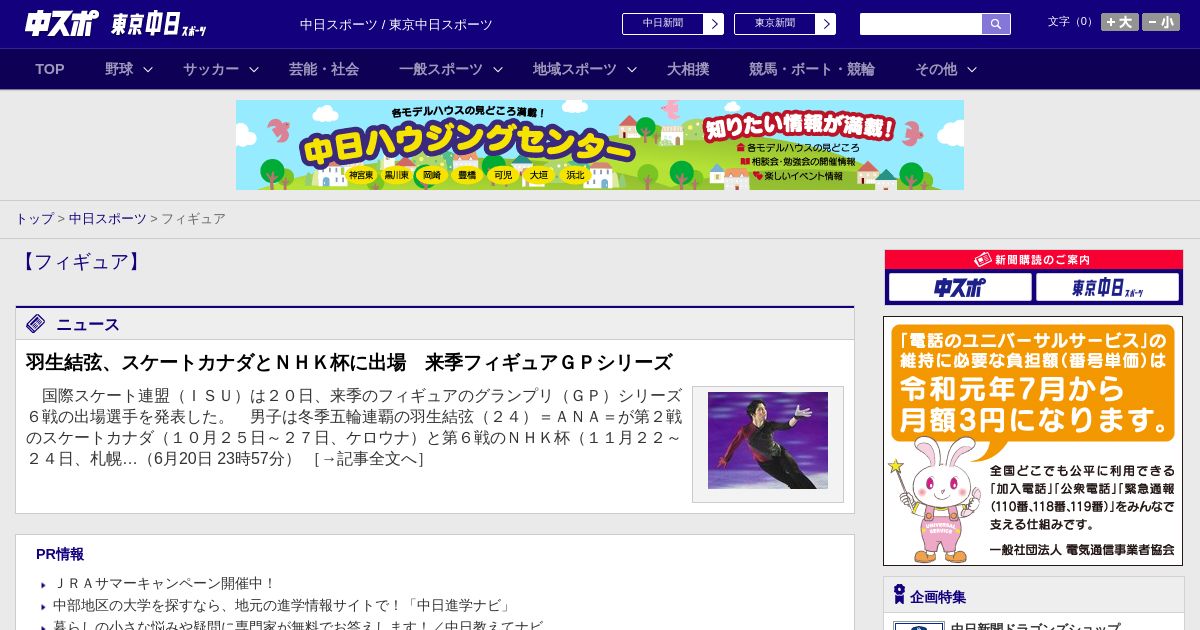Click 東京中日スポーツ subscription button in sidebar
This screenshot has height=630, width=1200.
click(1108, 288)
